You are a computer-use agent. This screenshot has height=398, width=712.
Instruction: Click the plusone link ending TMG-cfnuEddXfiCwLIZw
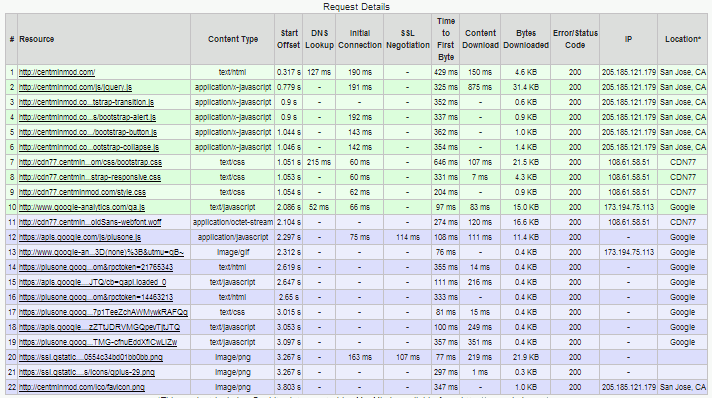(x=98, y=342)
